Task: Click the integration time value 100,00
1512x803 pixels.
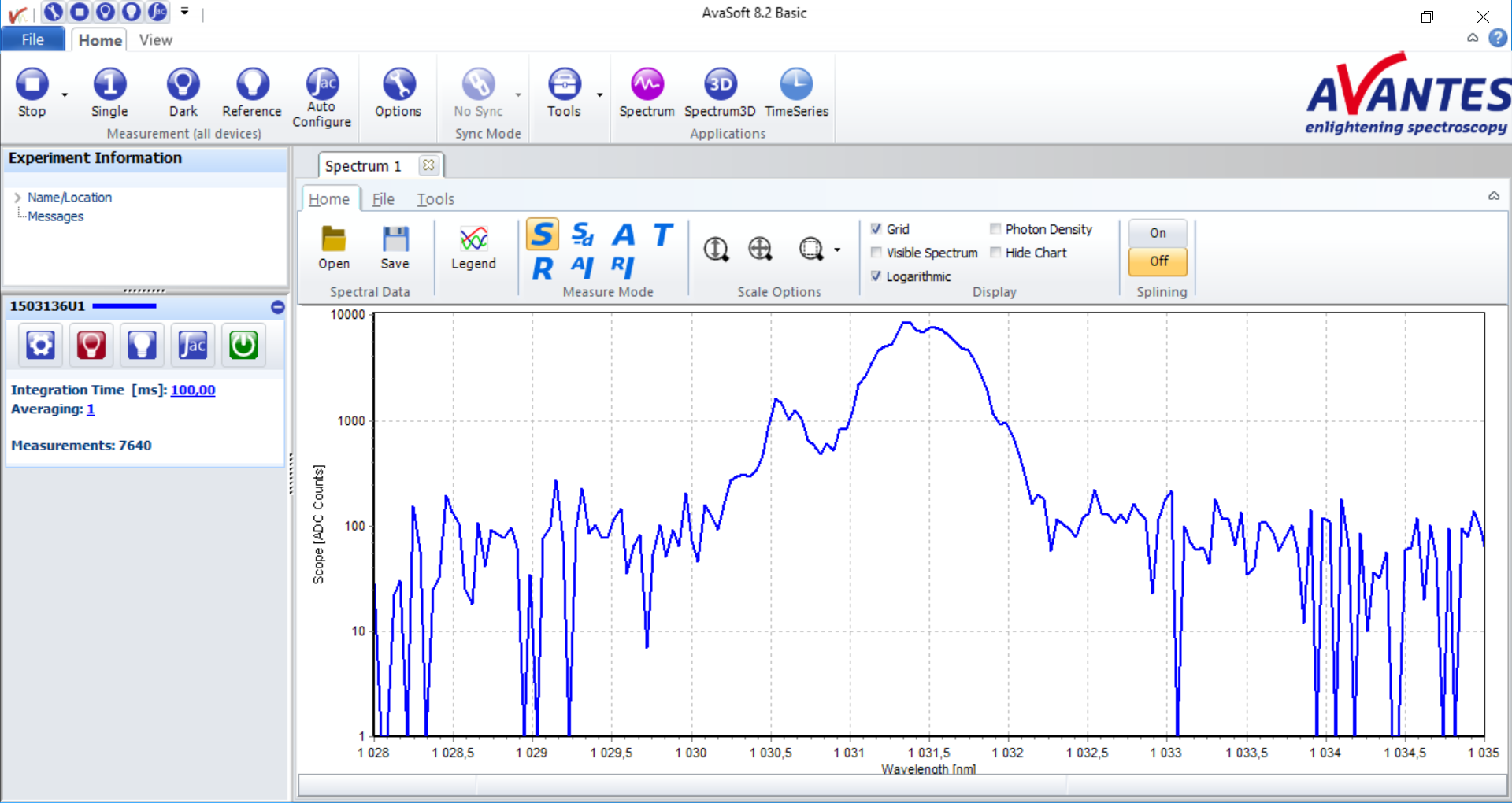Action: point(193,390)
